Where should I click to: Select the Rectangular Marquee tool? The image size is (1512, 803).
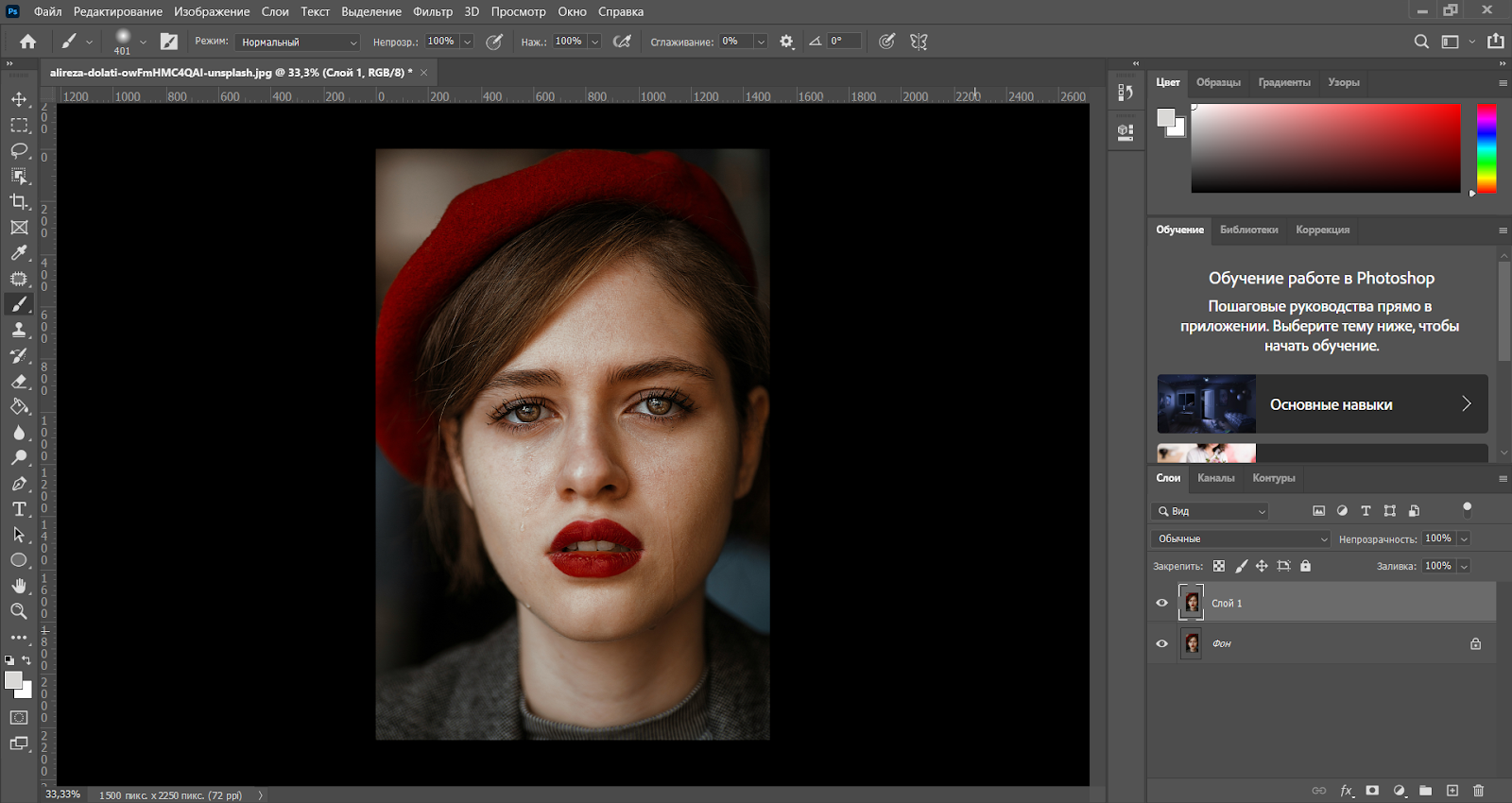click(19, 125)
